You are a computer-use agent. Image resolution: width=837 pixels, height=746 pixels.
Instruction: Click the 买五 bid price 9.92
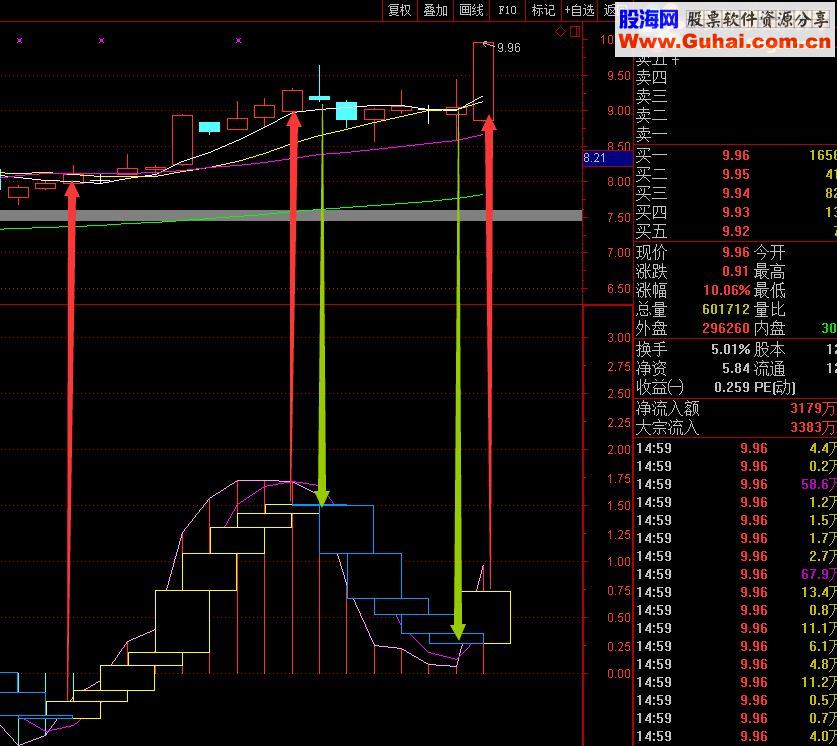tap(736, 231)
